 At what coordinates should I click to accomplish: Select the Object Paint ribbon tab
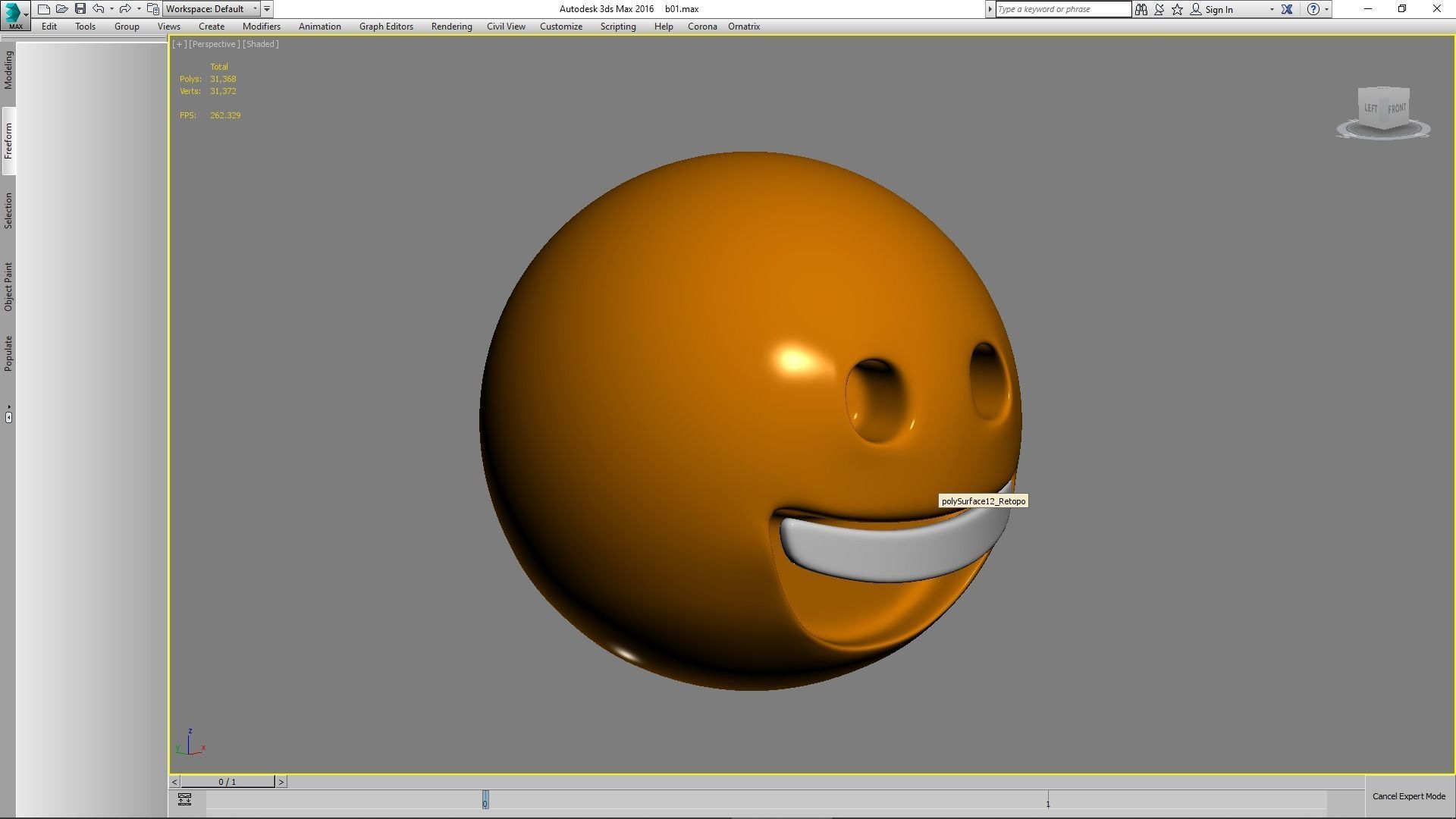click(8, 287)
